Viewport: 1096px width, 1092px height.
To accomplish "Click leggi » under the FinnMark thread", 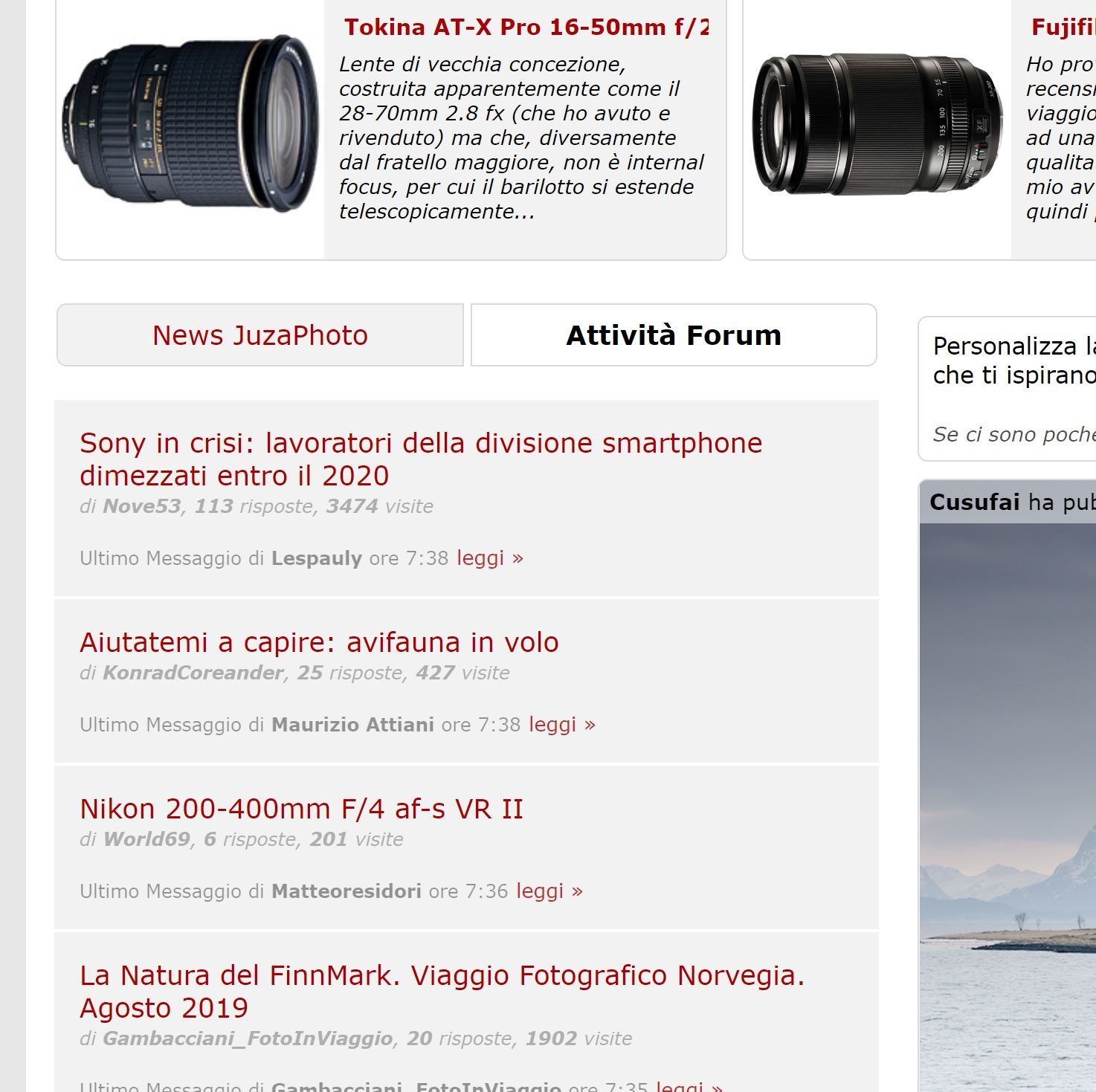I will [x=689, y=1085].
